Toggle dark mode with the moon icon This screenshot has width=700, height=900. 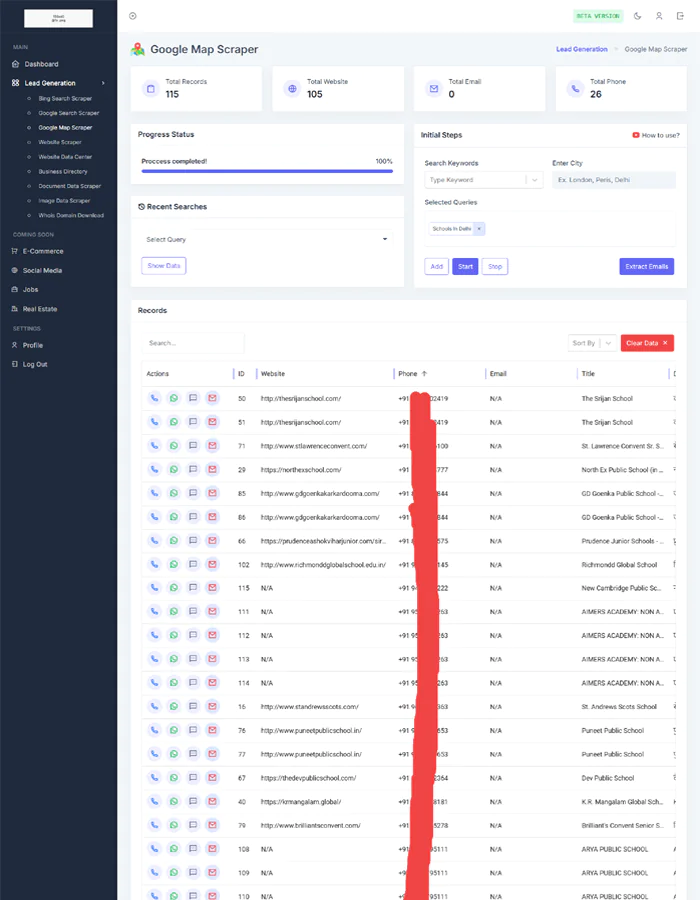[x=638, y=16]
